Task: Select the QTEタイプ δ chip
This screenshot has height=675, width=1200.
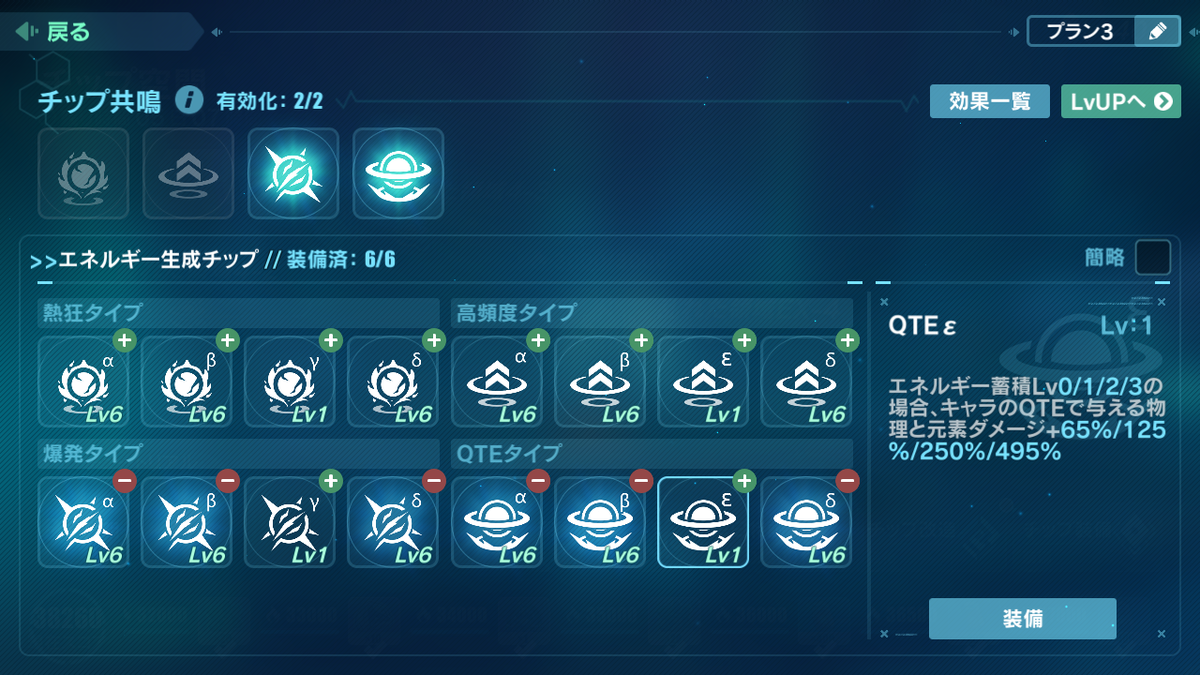Action: pyautogui.click(x=806, y=522)
